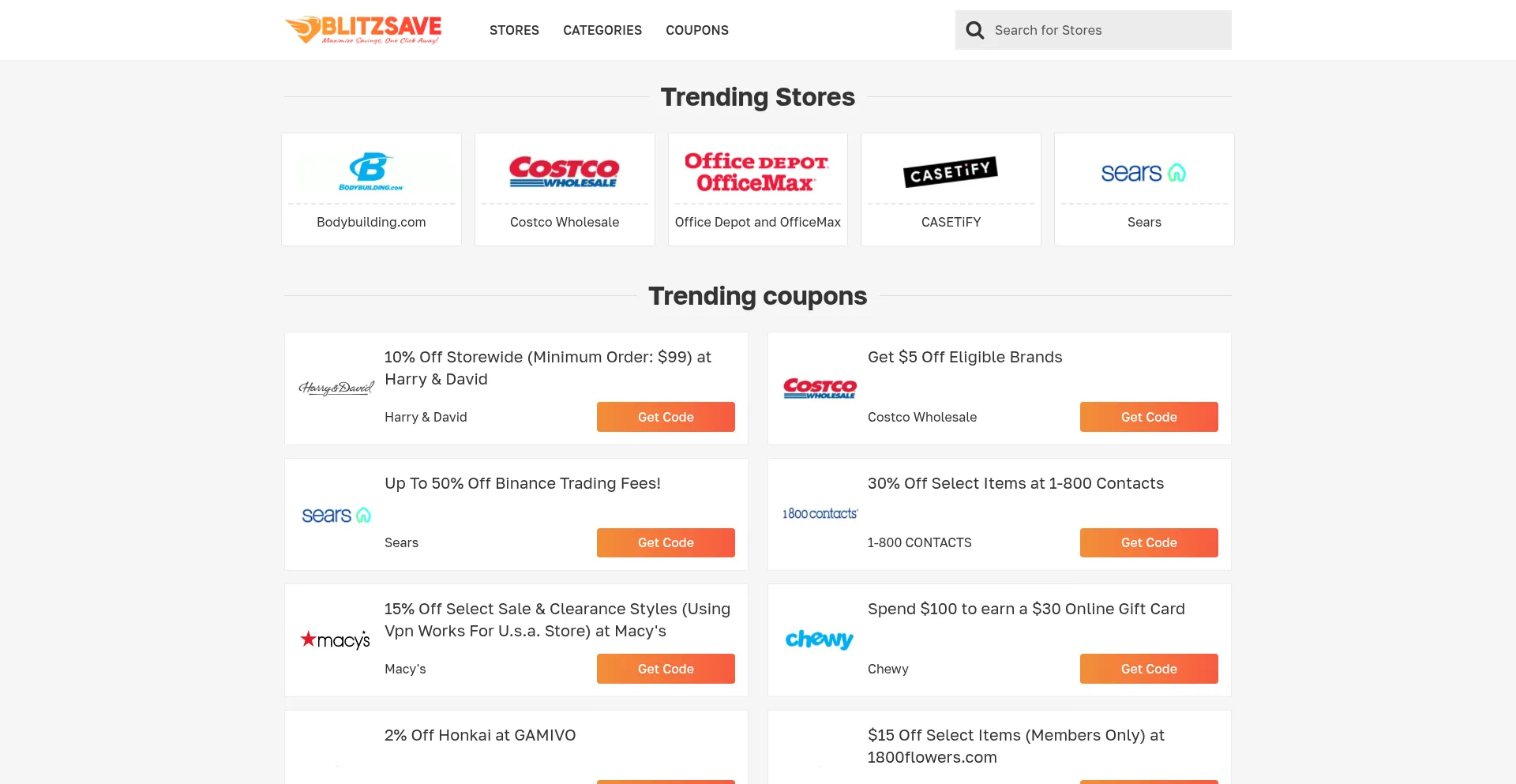The height and width of the screenshot is (784, 1516).
Task: Open the CASETiFY store name link
Action: tap(951, 222)
